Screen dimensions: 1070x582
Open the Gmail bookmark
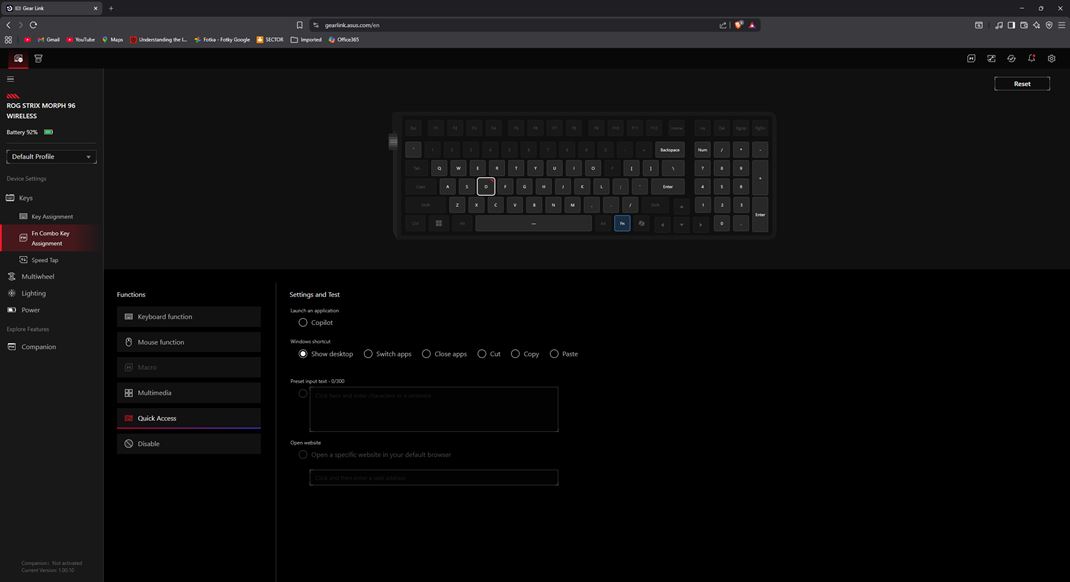tap(48, 40)
